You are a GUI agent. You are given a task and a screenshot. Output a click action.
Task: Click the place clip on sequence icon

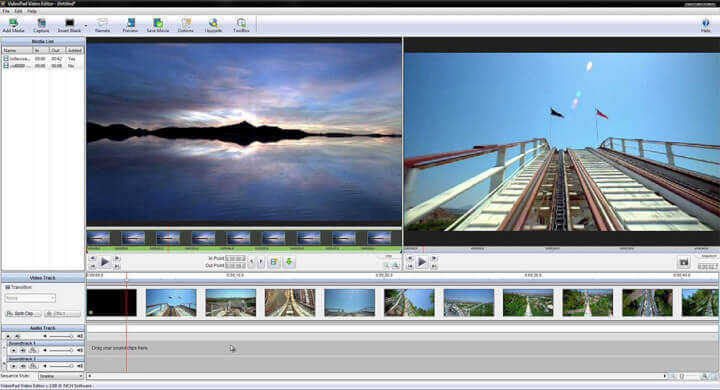click(274, 262)
